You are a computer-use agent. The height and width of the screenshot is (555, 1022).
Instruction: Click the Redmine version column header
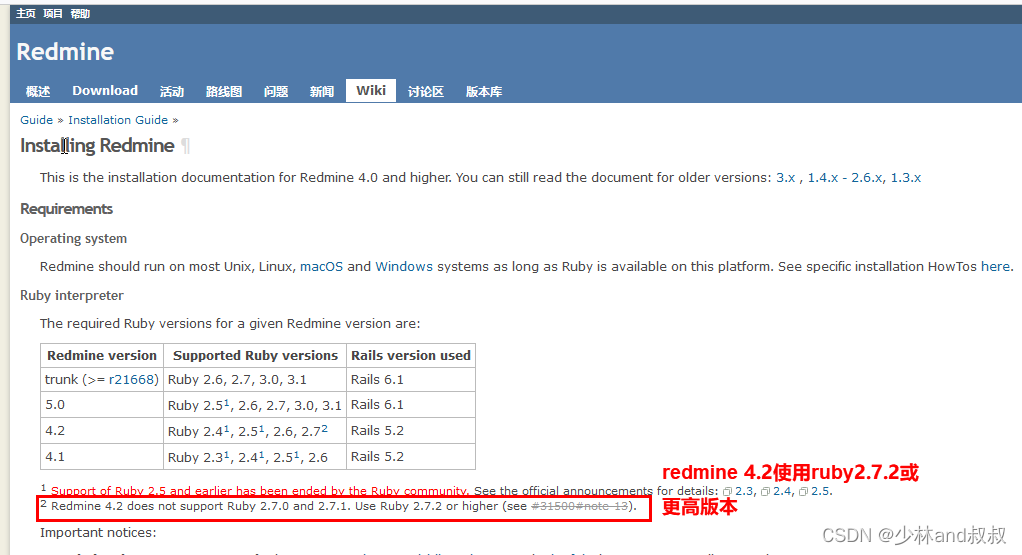pyautogui.click(x=102, y=356)
